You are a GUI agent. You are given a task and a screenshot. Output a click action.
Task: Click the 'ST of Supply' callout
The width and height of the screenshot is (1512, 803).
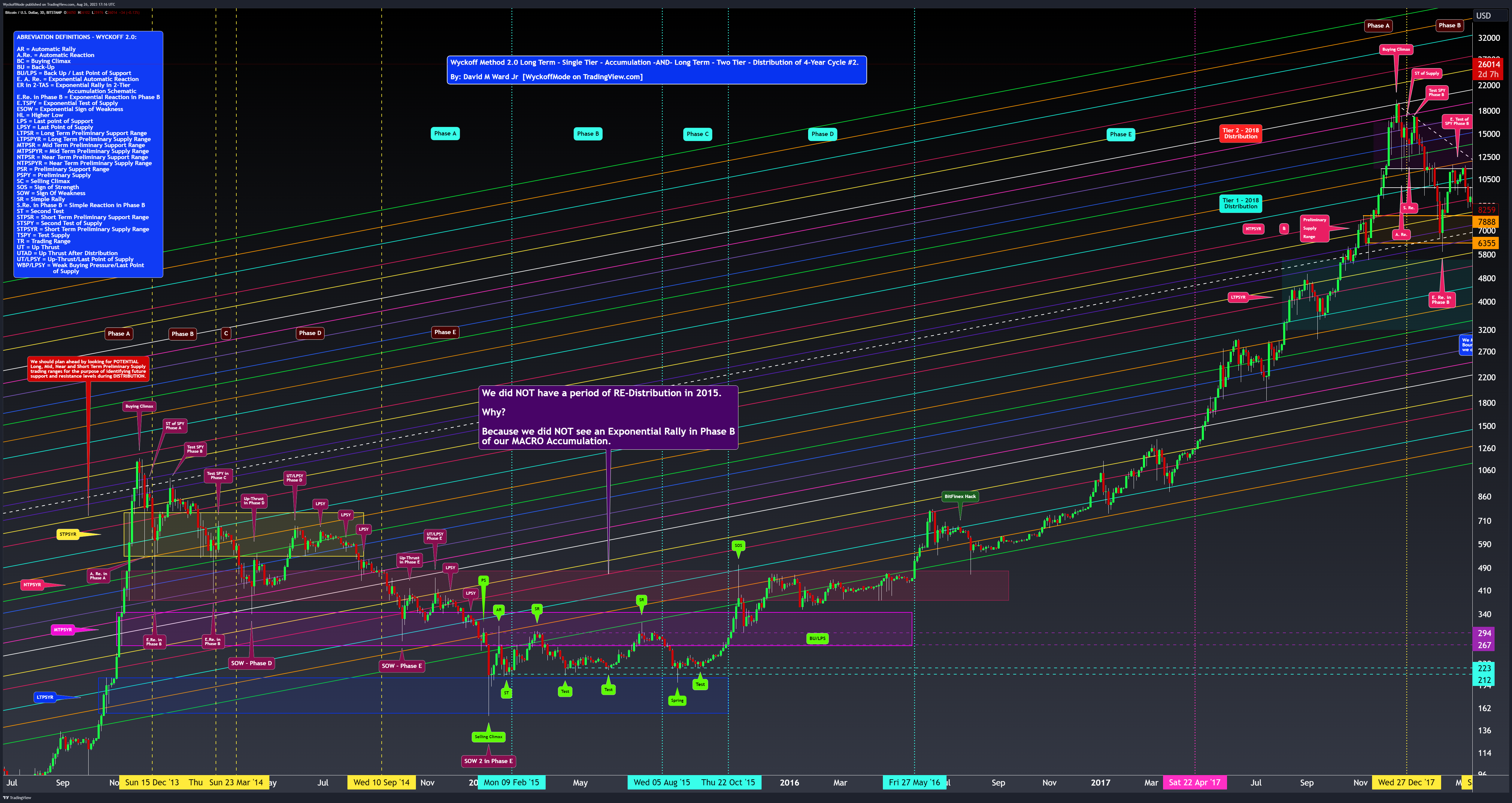click(1427, 74)
